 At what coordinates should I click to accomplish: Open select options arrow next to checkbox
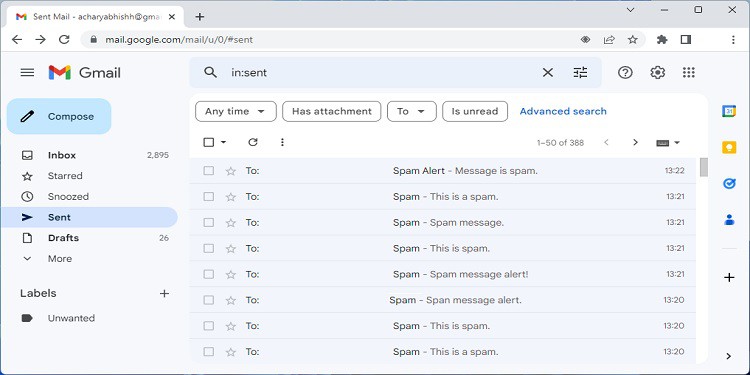tap(223, 142)
